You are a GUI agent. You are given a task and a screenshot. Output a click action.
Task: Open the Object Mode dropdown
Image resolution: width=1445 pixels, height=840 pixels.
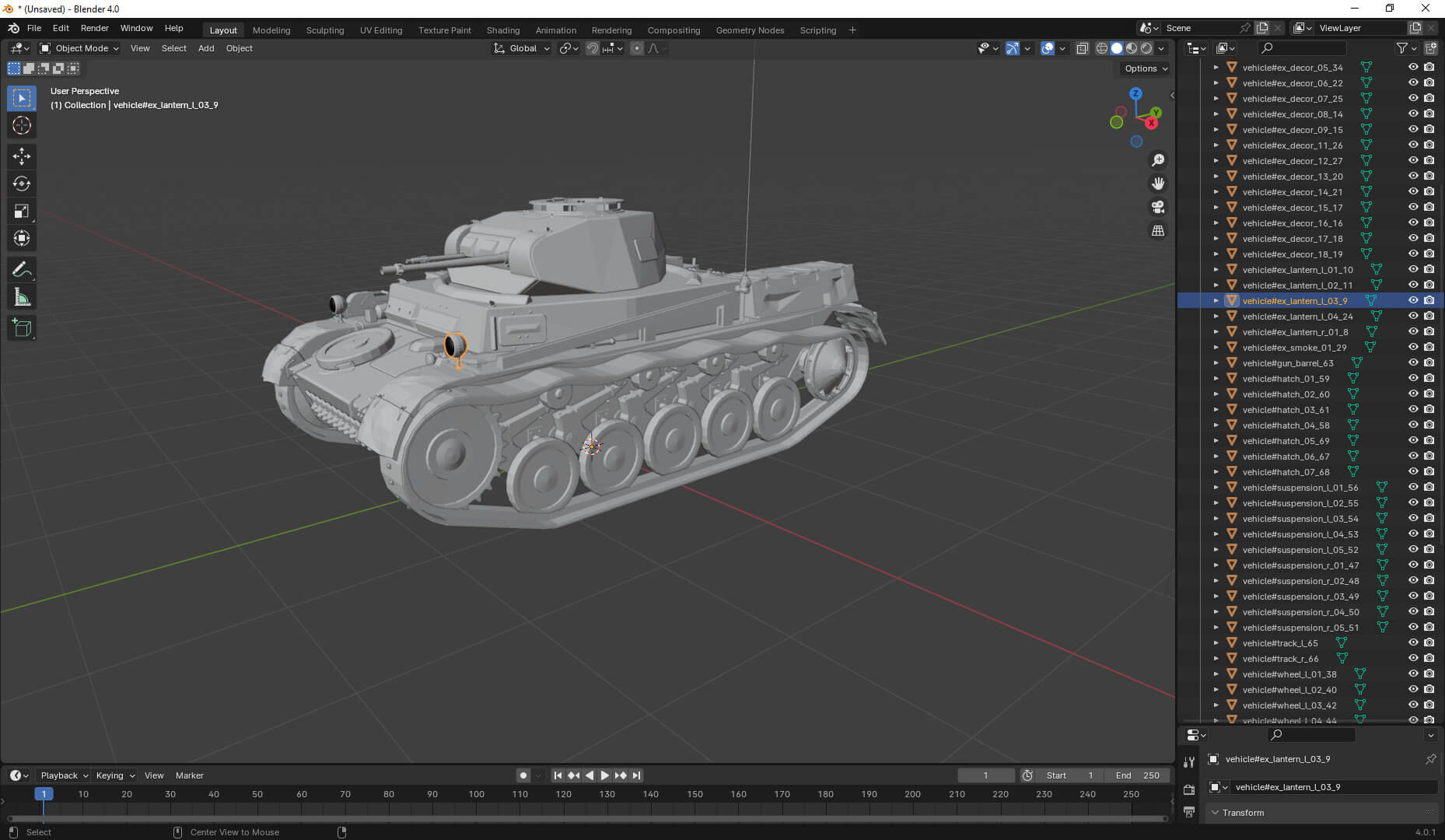tap(78, 48)
